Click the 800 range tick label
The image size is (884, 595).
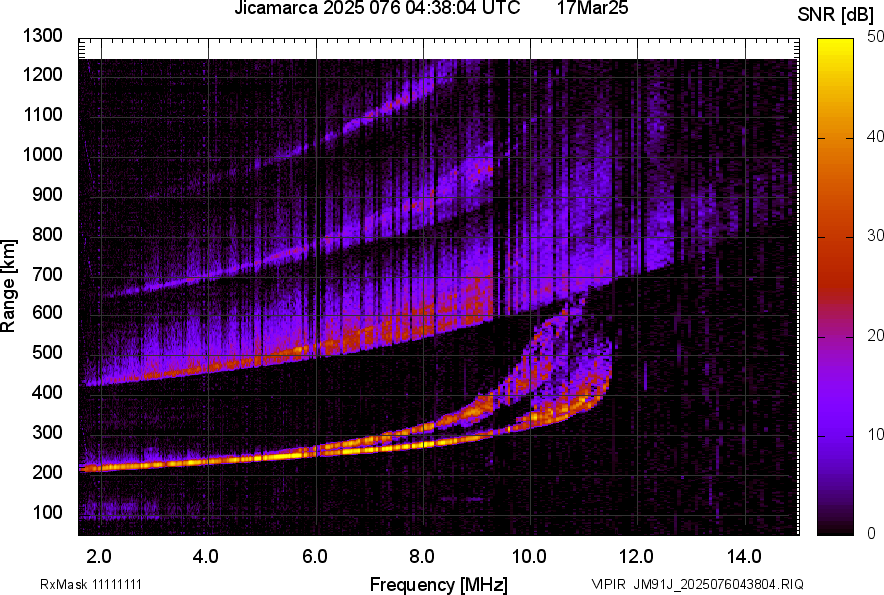click(47, 234)
